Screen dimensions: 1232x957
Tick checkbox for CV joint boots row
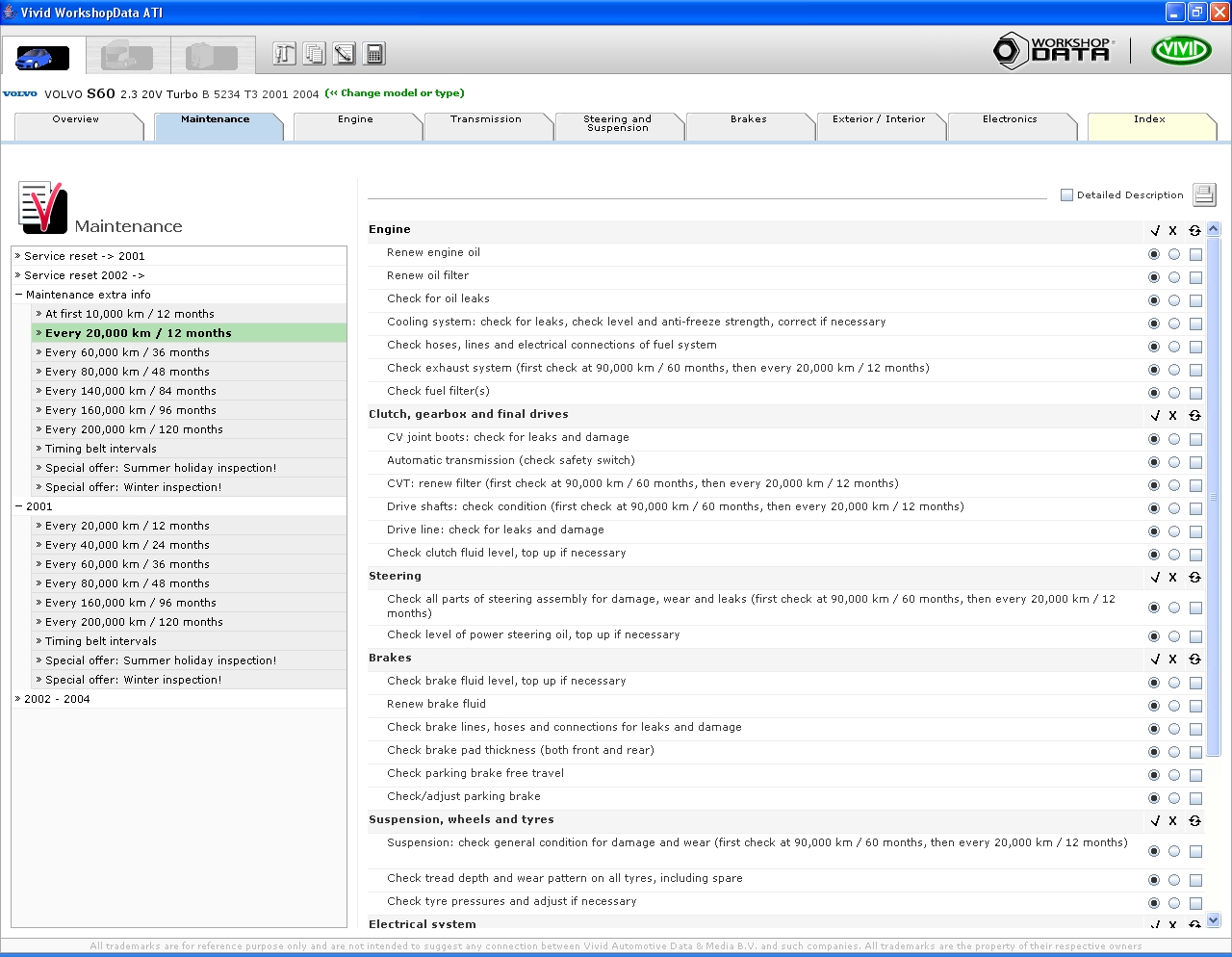1195,439
